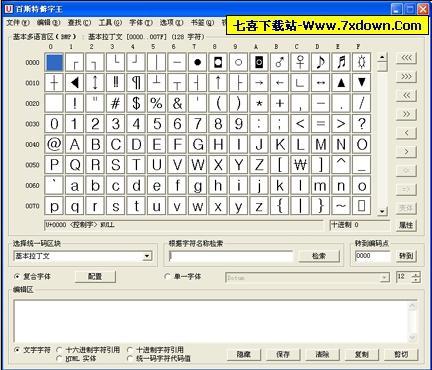Increase the font size 12 spinner
Image resolution: width=432 pixels, height=370 pixels.
(416, 275)
